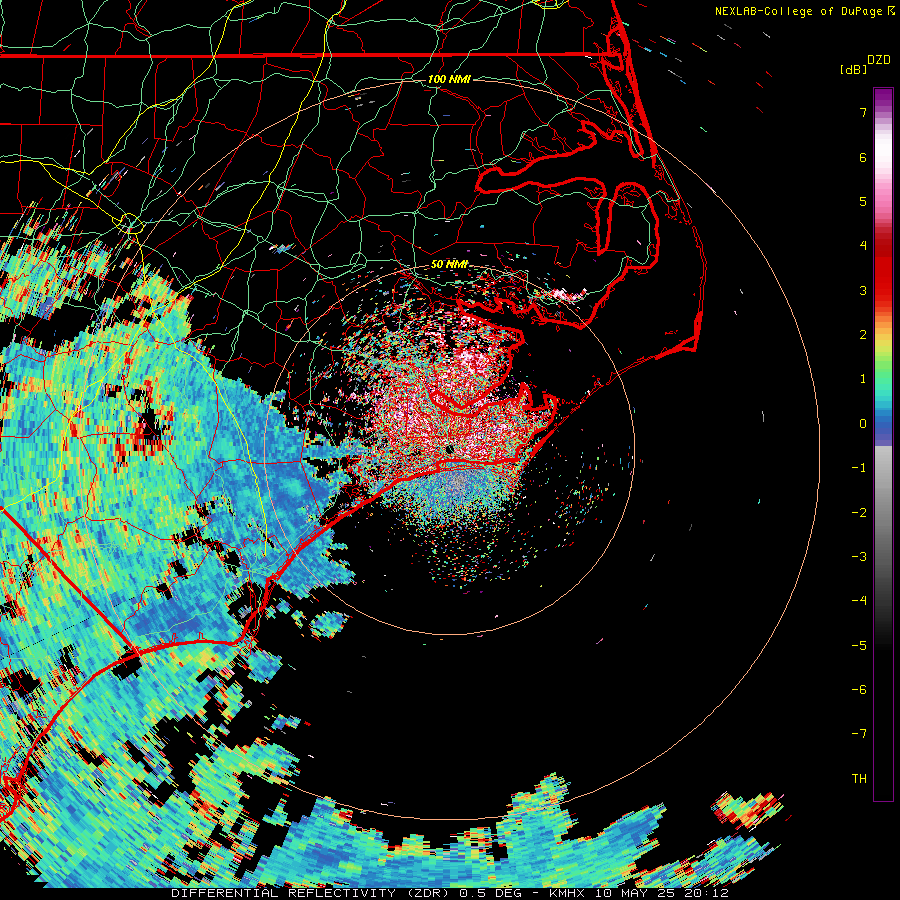This screenshot has height=900, width=900.
Task: Click the -6 value on the color scale
Action: (x=859, y=690)
